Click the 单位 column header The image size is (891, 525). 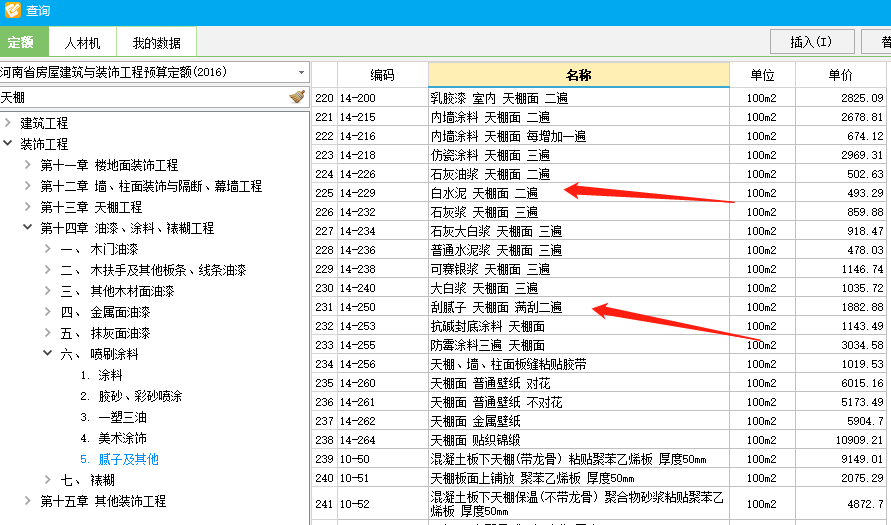pyautogui.click(x=762, y=74)
